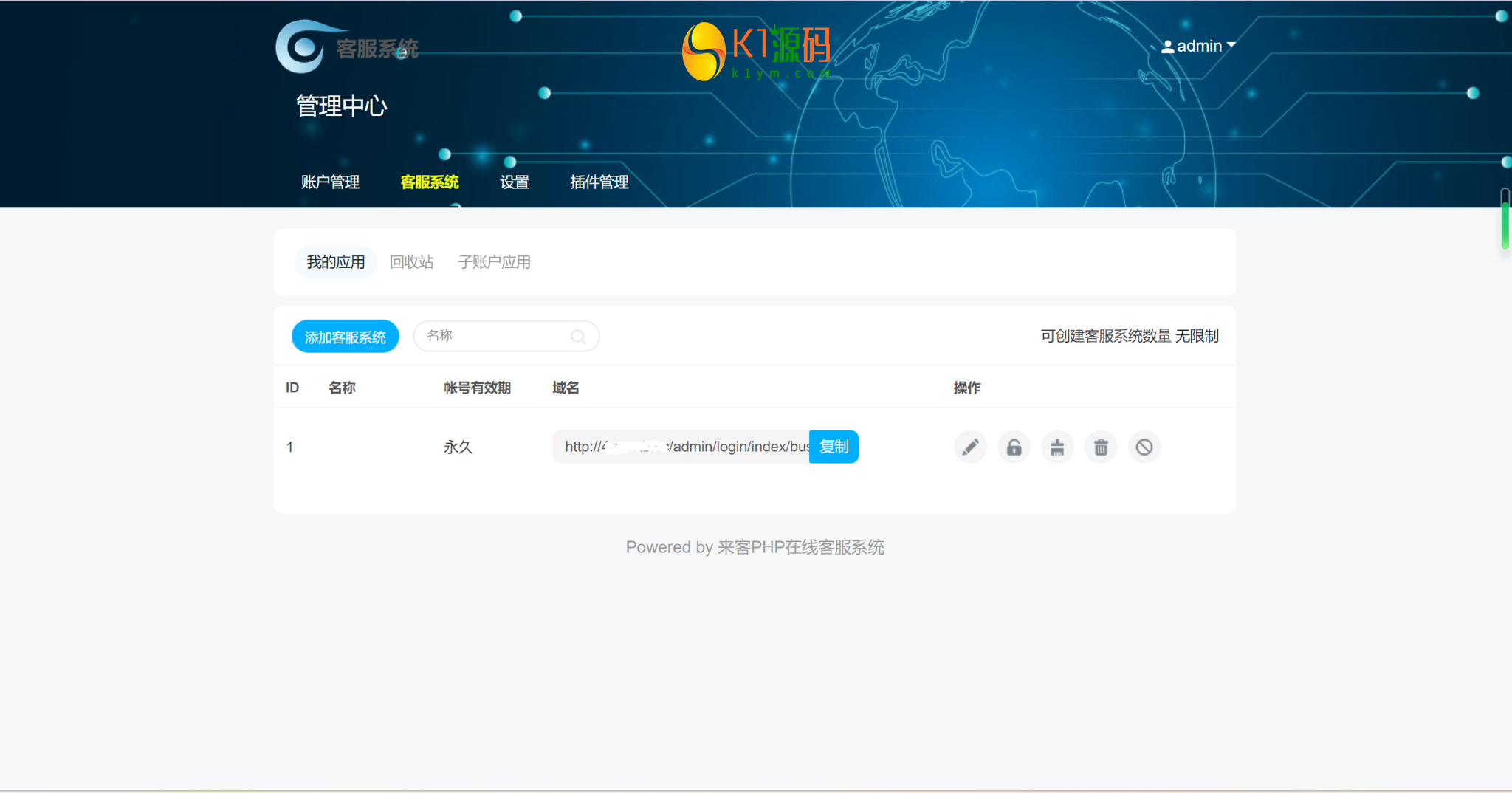Click the brush icon to clear data

point(1057,447)
